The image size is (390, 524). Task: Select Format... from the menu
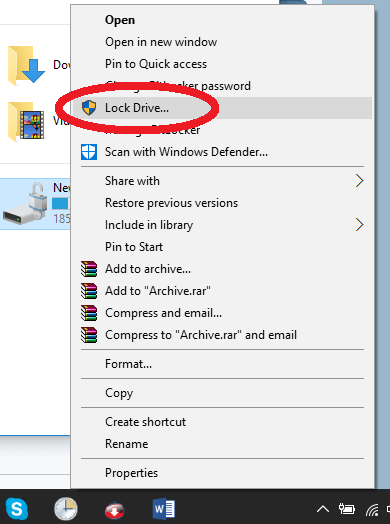[222, 364]
